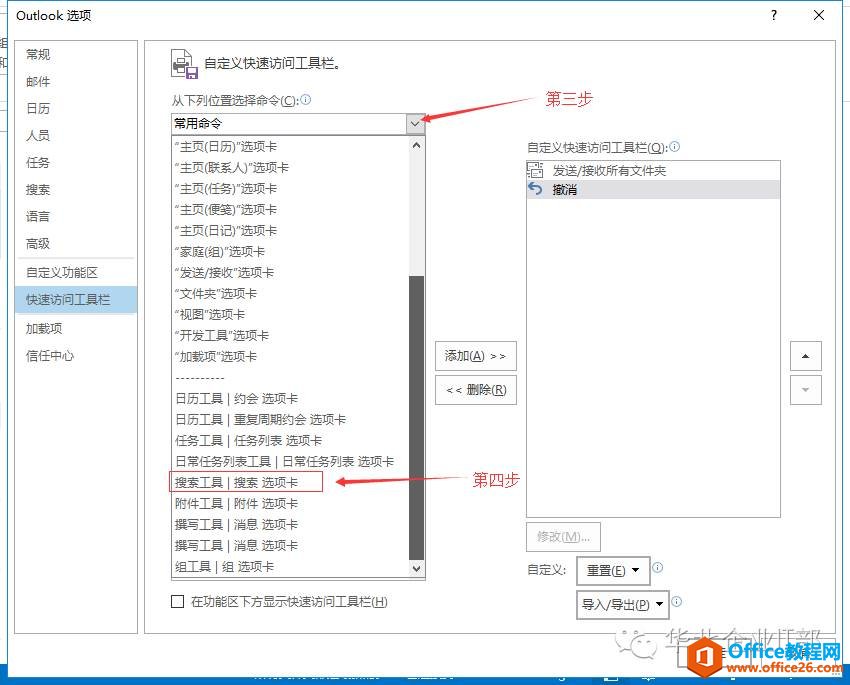Open the 任务 options category
Viewport: 850px width, 685px height.
(x=75, y=163)
